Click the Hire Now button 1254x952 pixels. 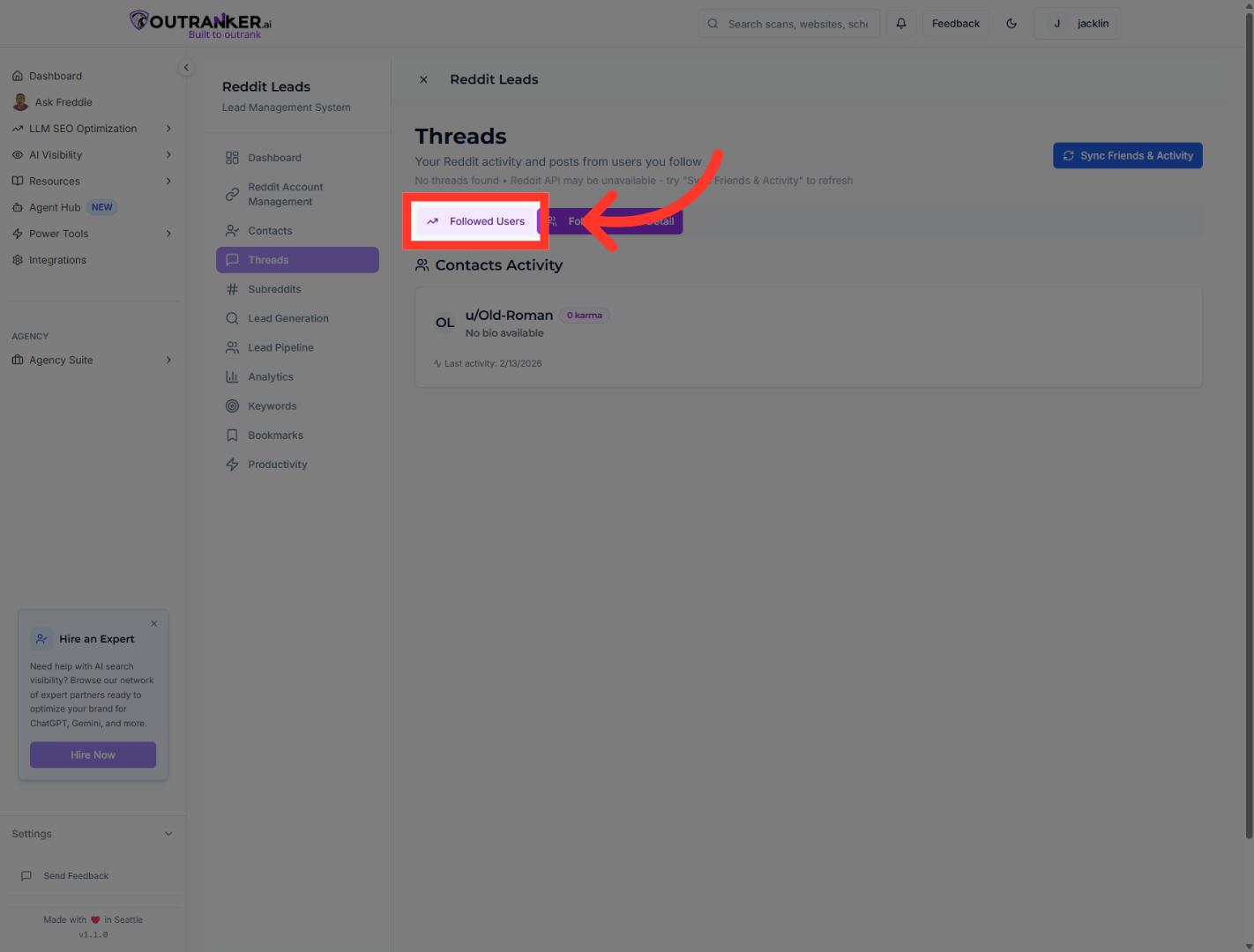point(93,755)
